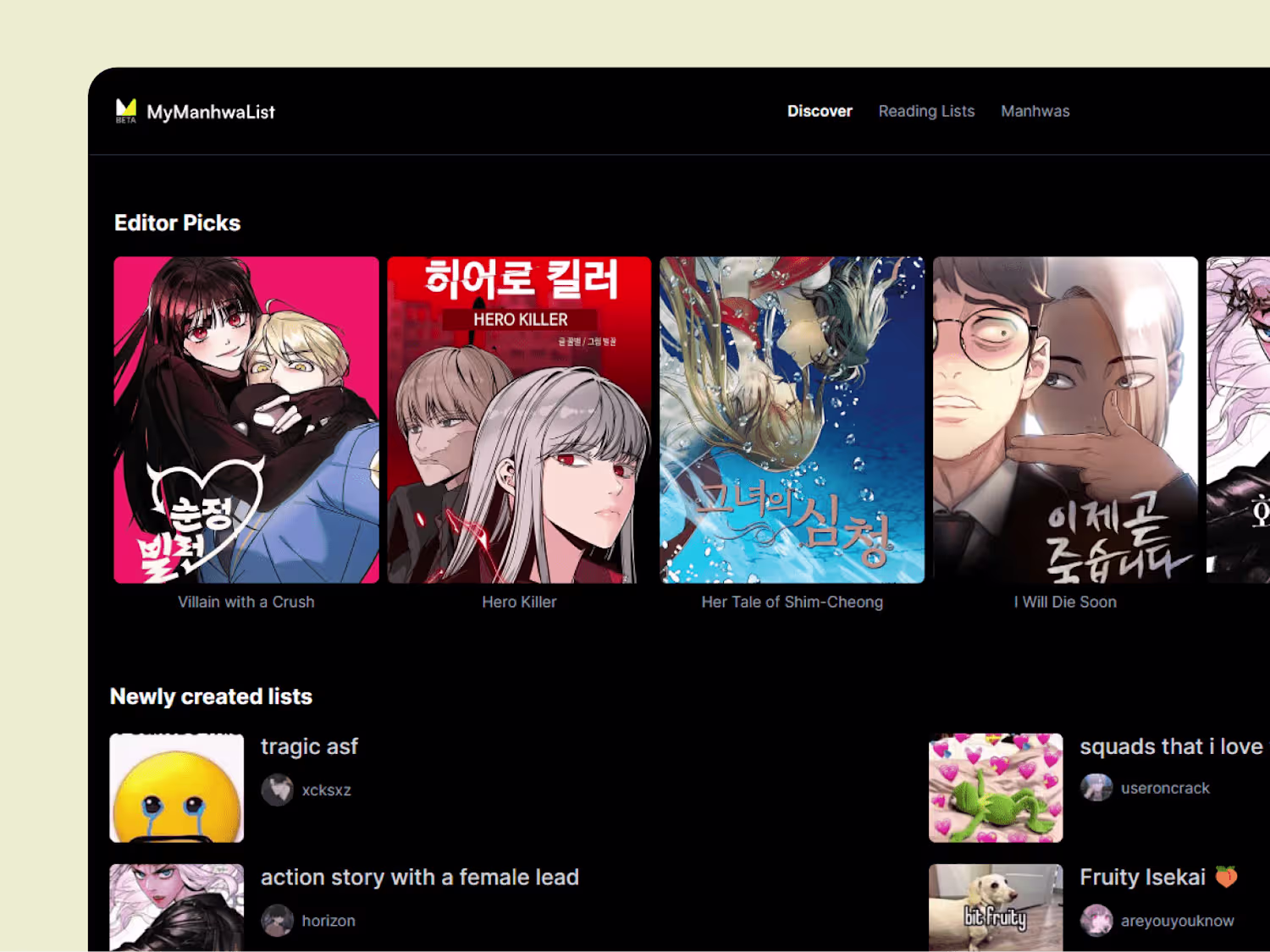The width and height of the screenshot is (1270, 952).
Task: Open action story with a female lead list
Action: (420, 878)
